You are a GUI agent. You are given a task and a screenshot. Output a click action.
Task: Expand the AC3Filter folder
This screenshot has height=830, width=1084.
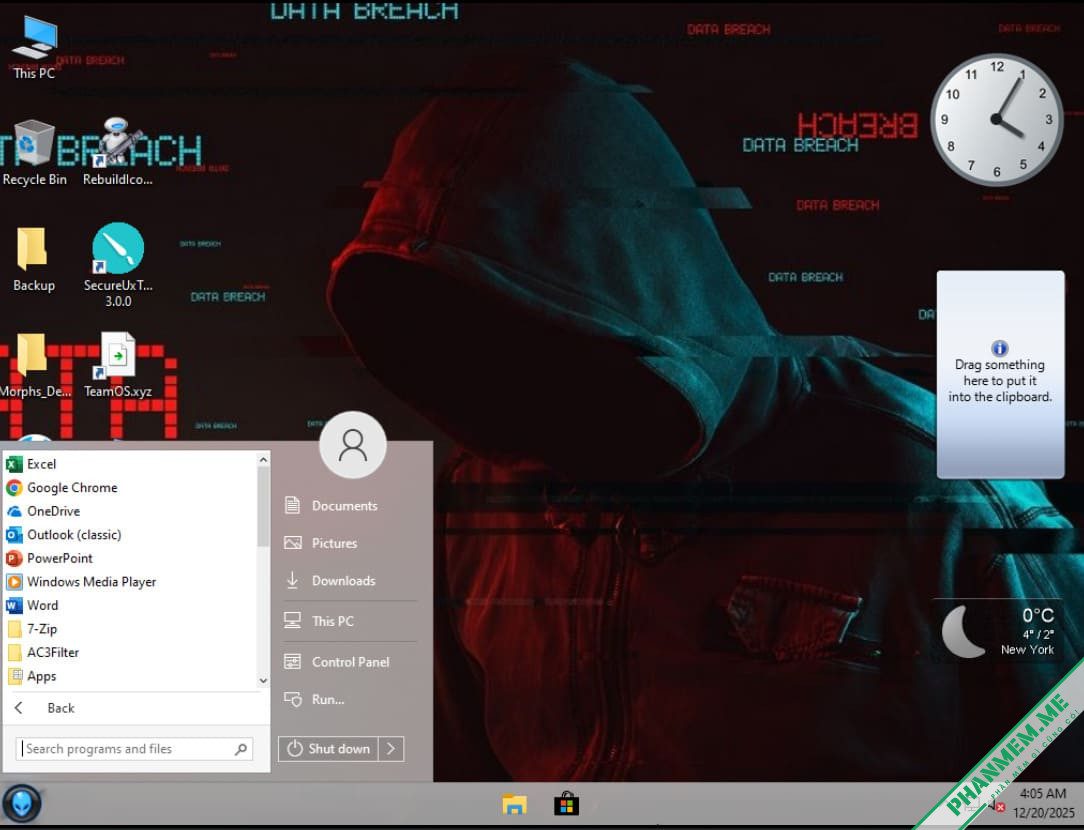(129, 652)
